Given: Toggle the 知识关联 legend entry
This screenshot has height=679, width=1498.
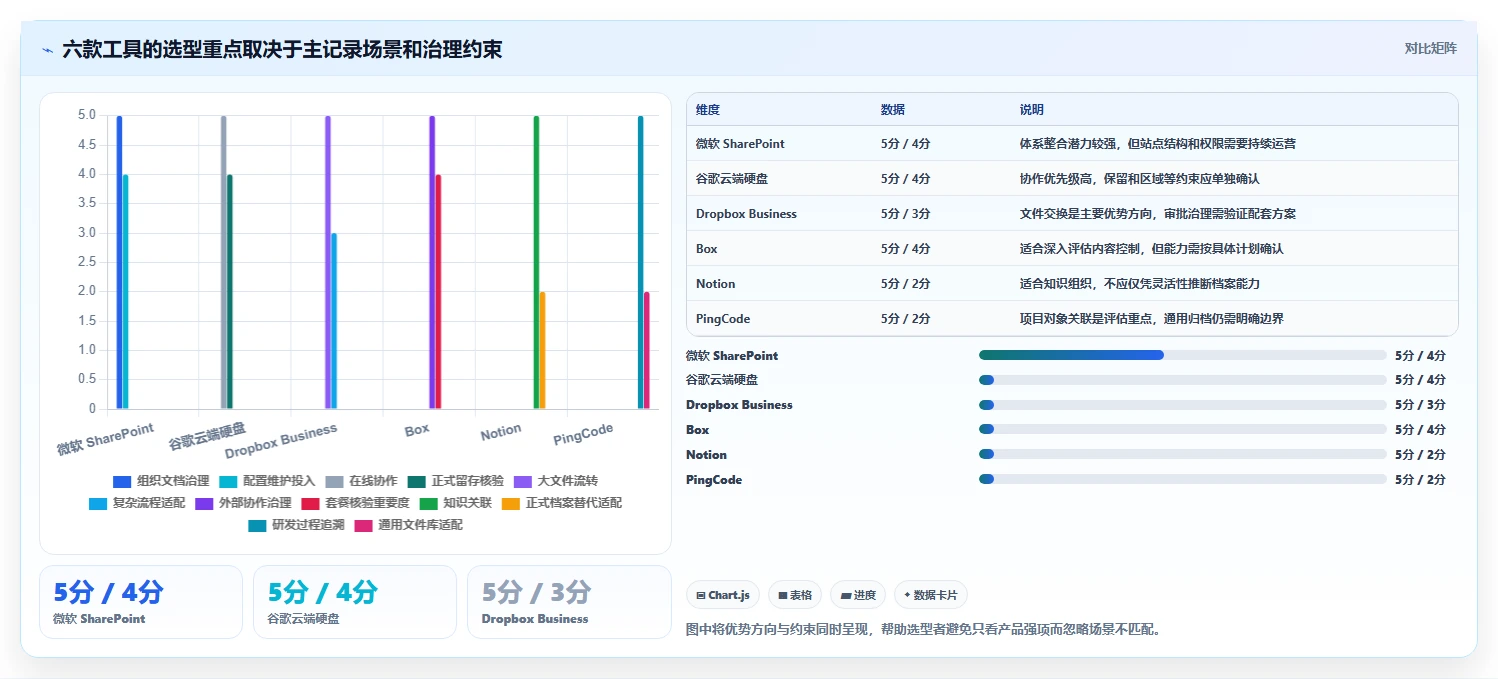Looking at the screenshot, I should click(x=455, y=503).
